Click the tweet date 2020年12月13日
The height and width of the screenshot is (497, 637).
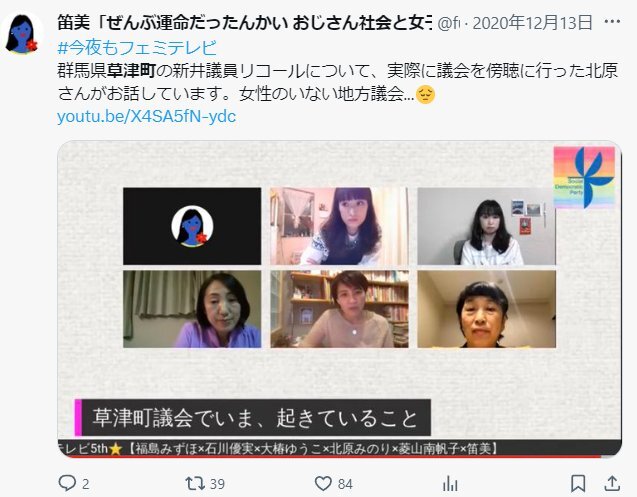pos(533,22)
